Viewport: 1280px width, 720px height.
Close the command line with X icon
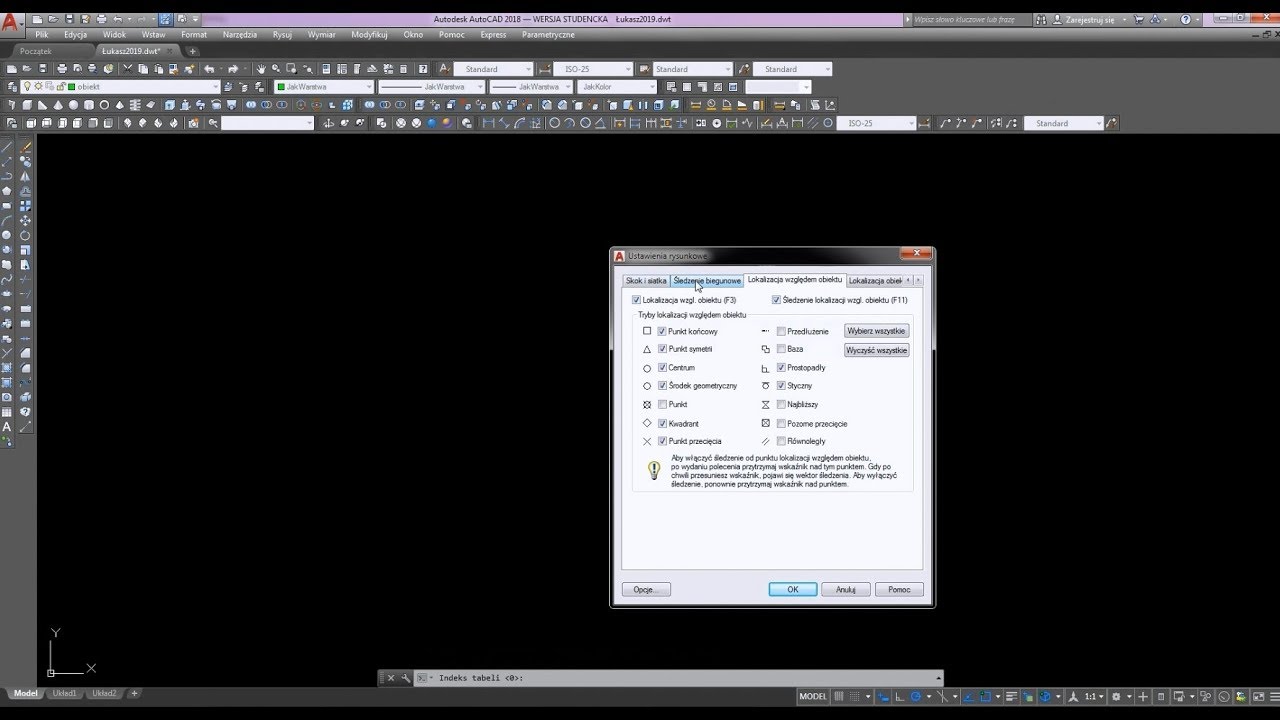391,678
